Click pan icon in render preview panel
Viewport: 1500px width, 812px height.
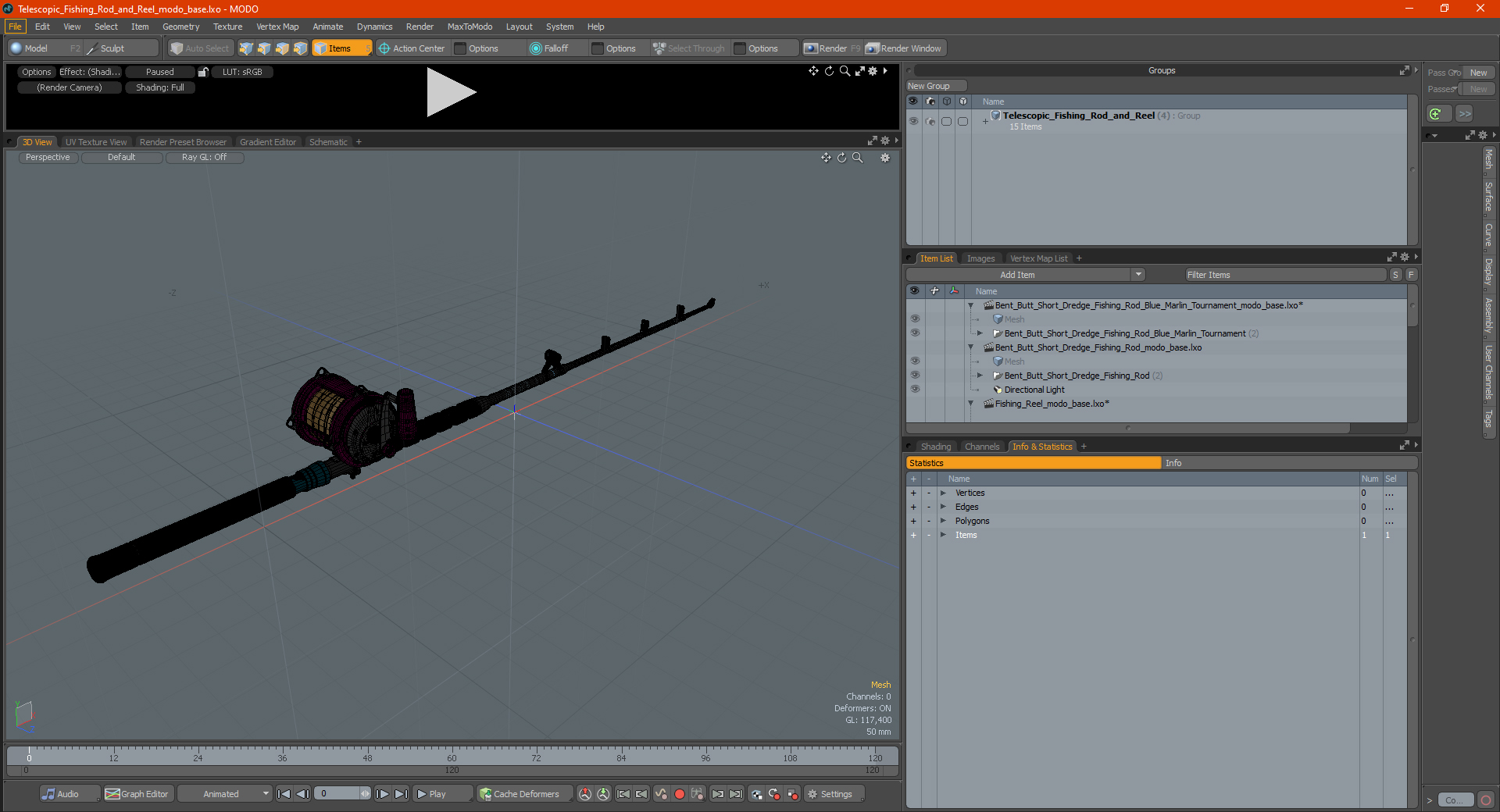click(813, 71)
